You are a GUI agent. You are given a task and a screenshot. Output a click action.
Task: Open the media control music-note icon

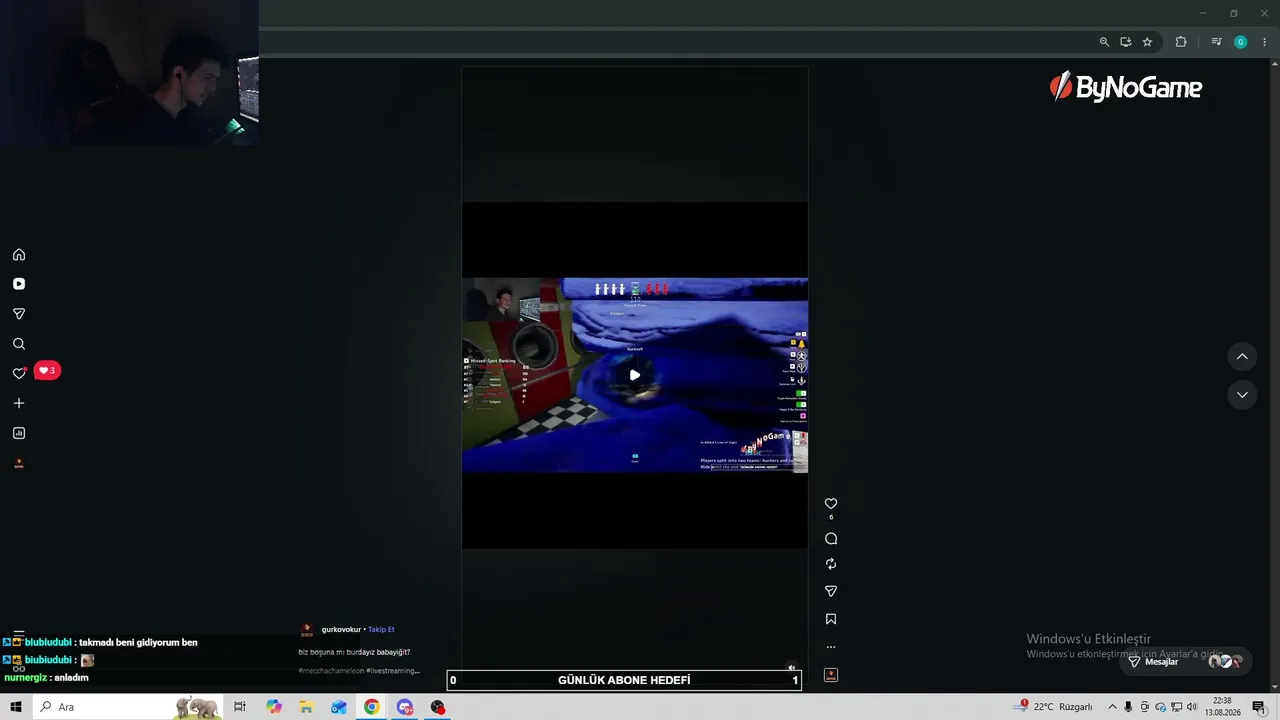(x=1216, y=42)
